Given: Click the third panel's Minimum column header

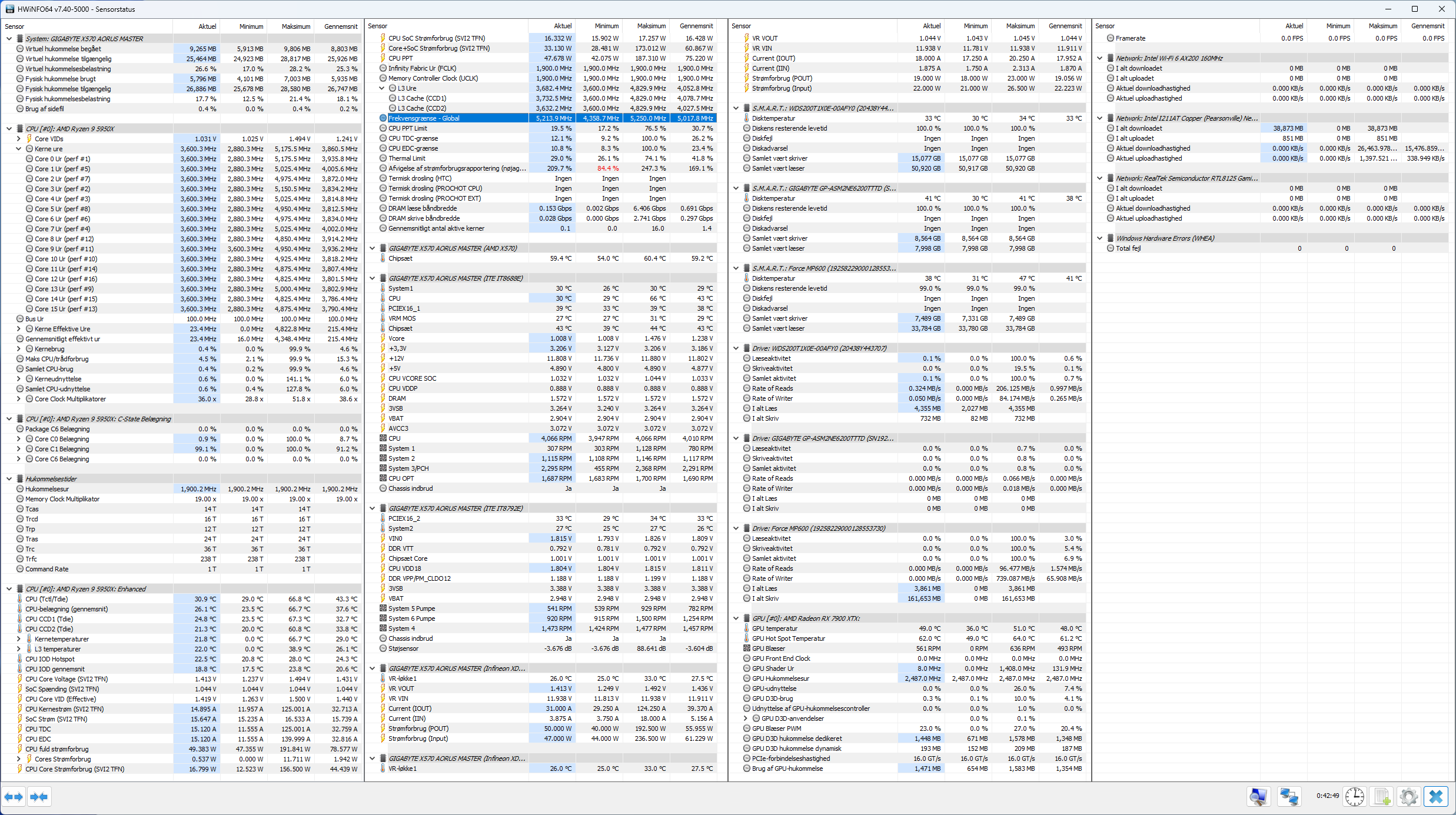Looking at the screenshot, I should pos(968,26).
